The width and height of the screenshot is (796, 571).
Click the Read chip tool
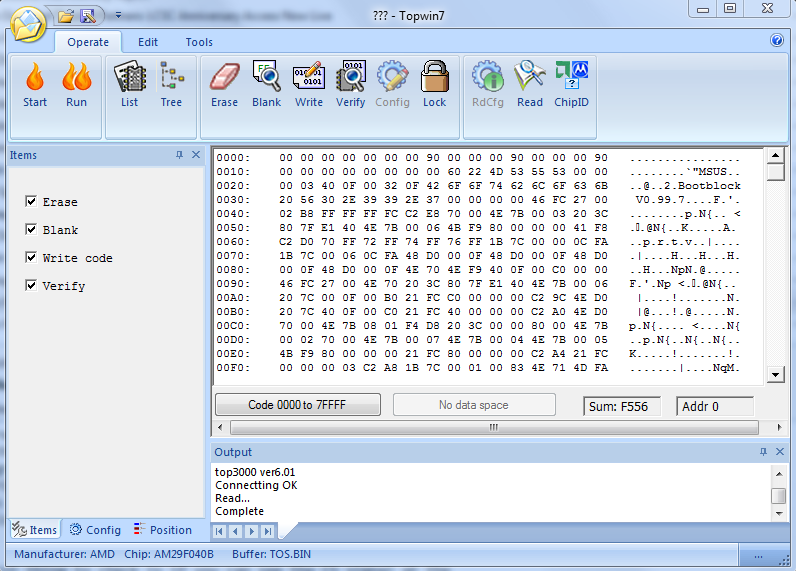(x=529, y=84)
